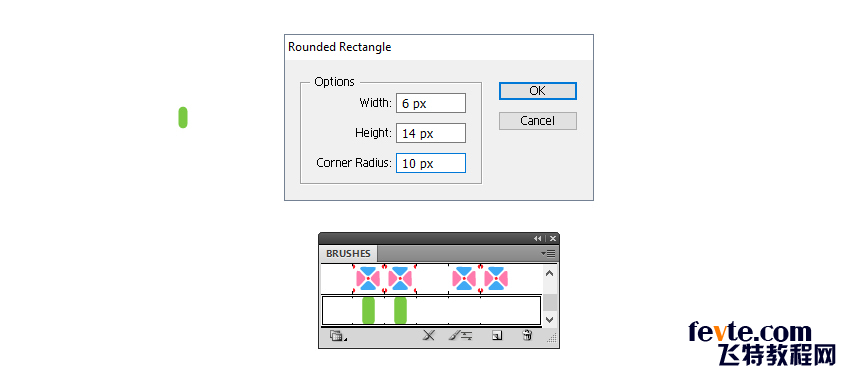This screenshot has width=850, height=380.
Task: Click the Width input field
Action: tap(431, 103)
